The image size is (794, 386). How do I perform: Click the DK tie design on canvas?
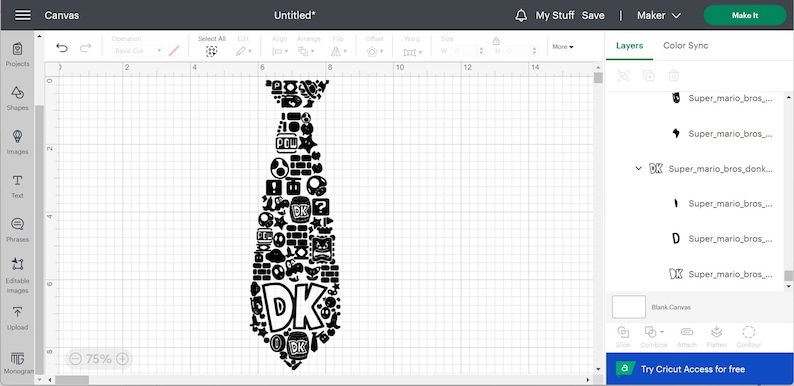pyautogui.click(x=295, y=224)
